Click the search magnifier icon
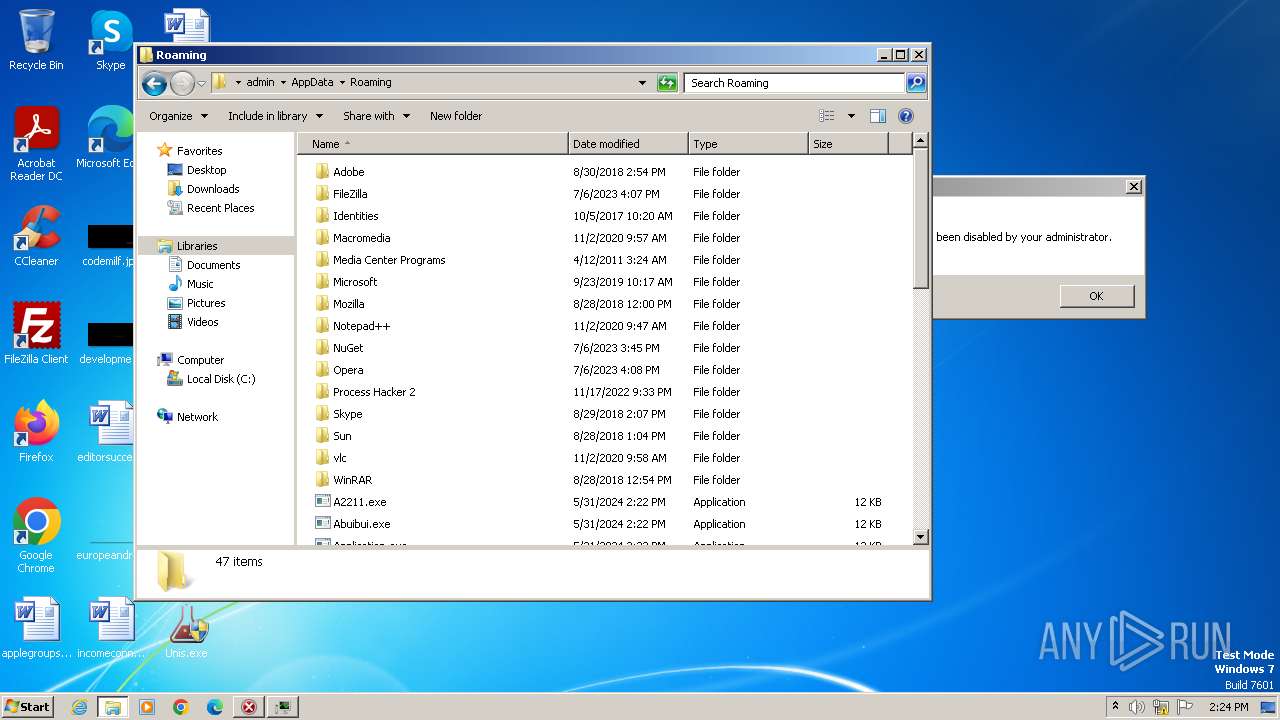 (x=915, y=83)
